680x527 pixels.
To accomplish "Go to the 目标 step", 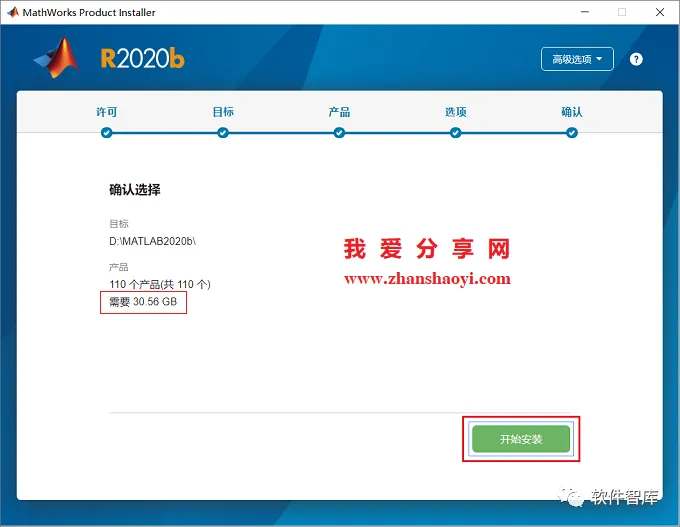I will [223, 112].
